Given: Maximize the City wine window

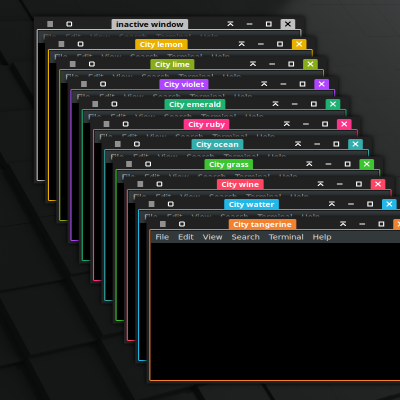Looking at the screenshot, I should click(x=359, y=184).
